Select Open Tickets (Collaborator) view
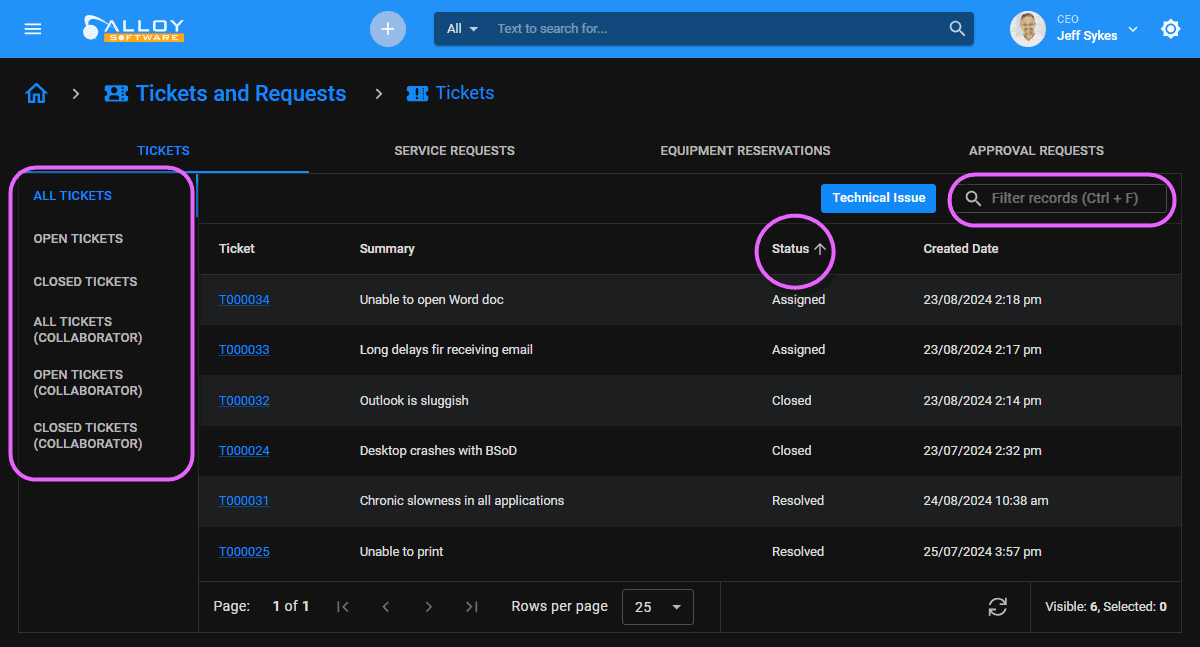The image size is (1200, 647). [88, 383]
